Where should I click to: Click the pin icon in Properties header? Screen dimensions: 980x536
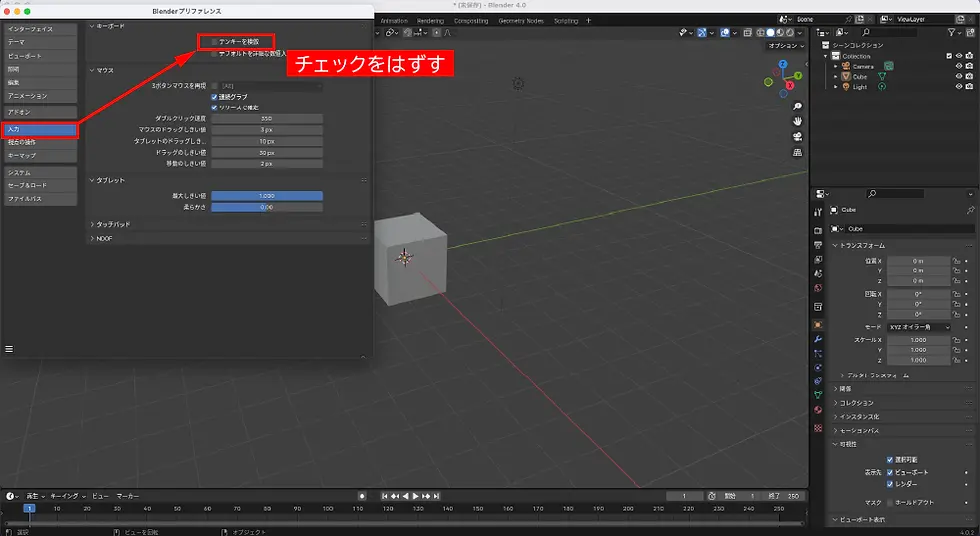[x=970, y=210]
